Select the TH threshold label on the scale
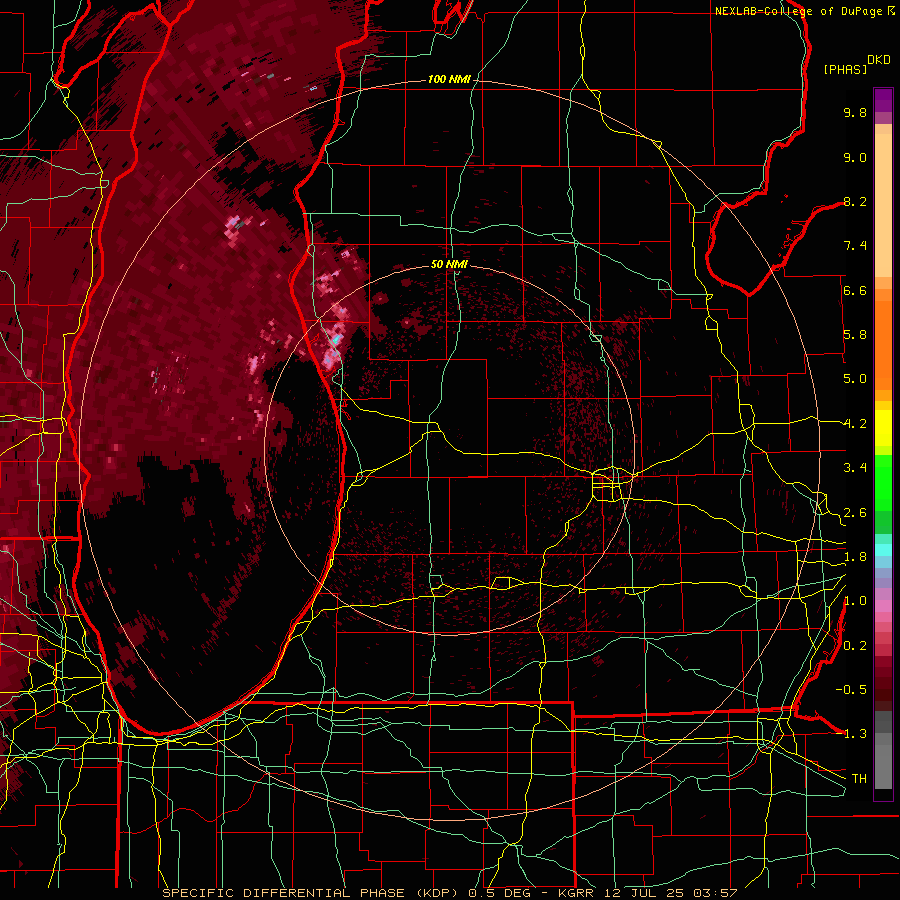The height and width of the screenshot is (900, 900). [x=859, y=779]
